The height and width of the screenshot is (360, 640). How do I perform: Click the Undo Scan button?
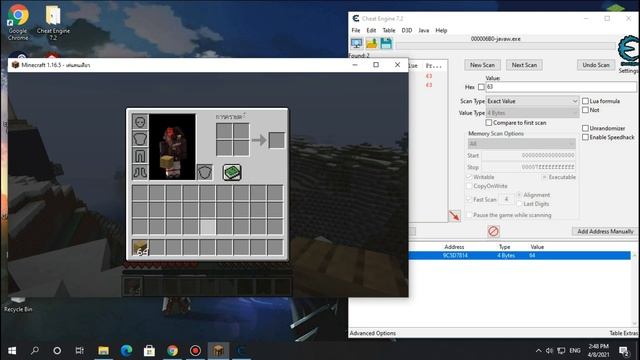coord(596,65)
